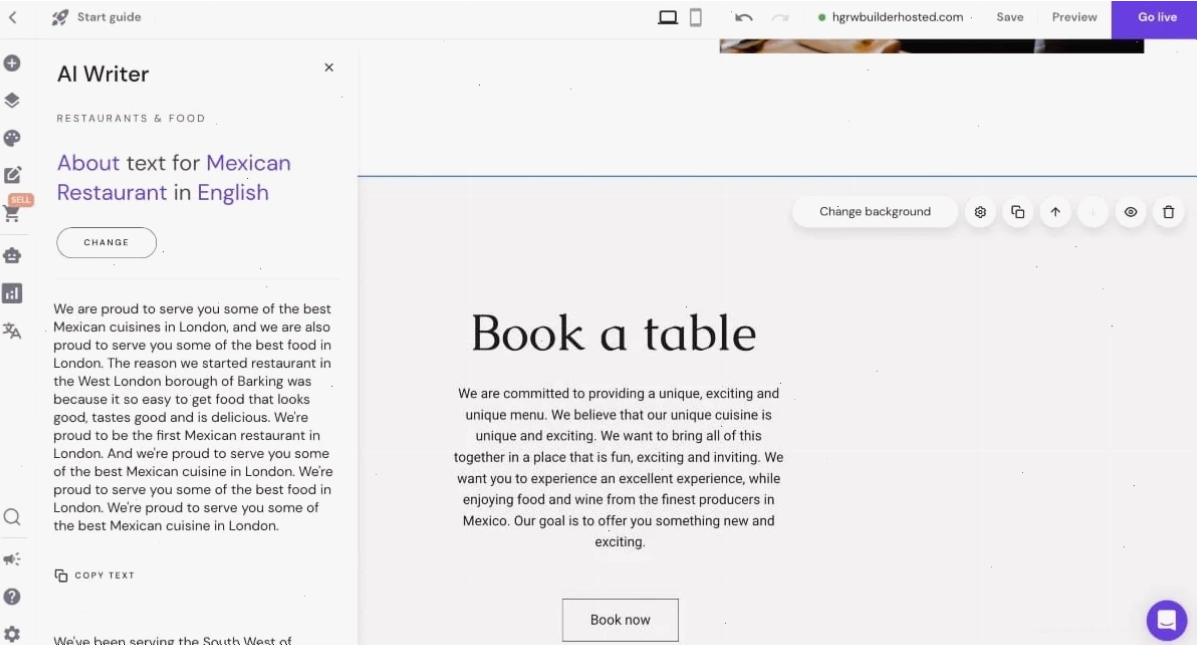Open the Start guide
Viewport: 1197px width, 647px height.
pyautogui.click(x=97, y=17)
